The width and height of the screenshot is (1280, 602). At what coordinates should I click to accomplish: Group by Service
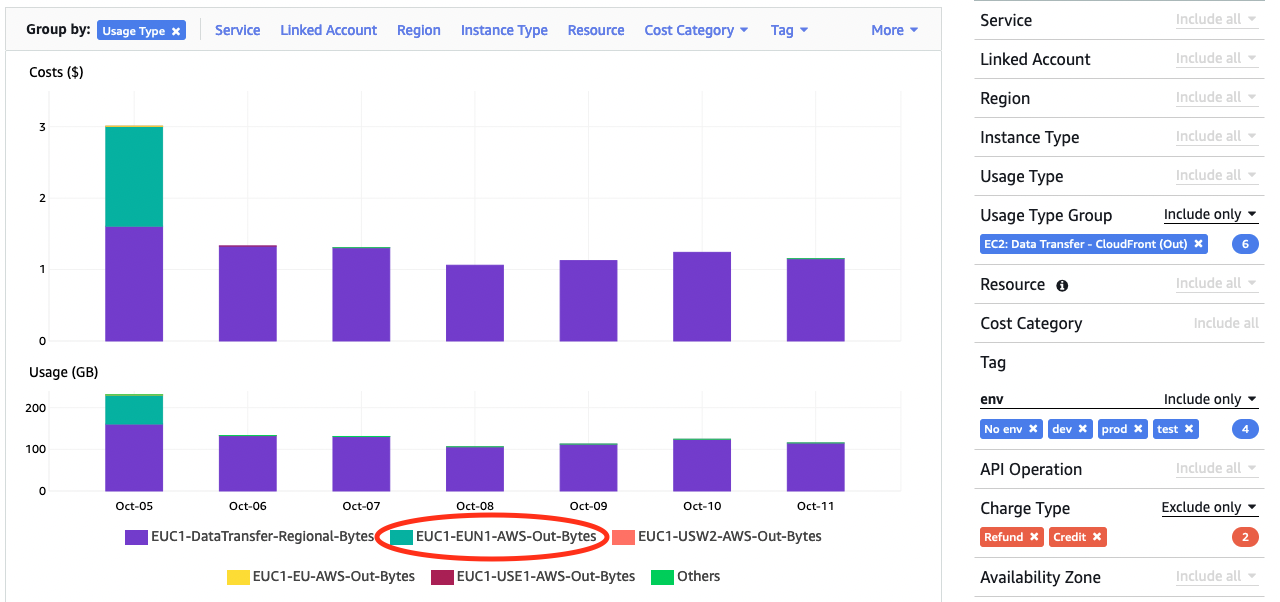[x=238, y=30]
